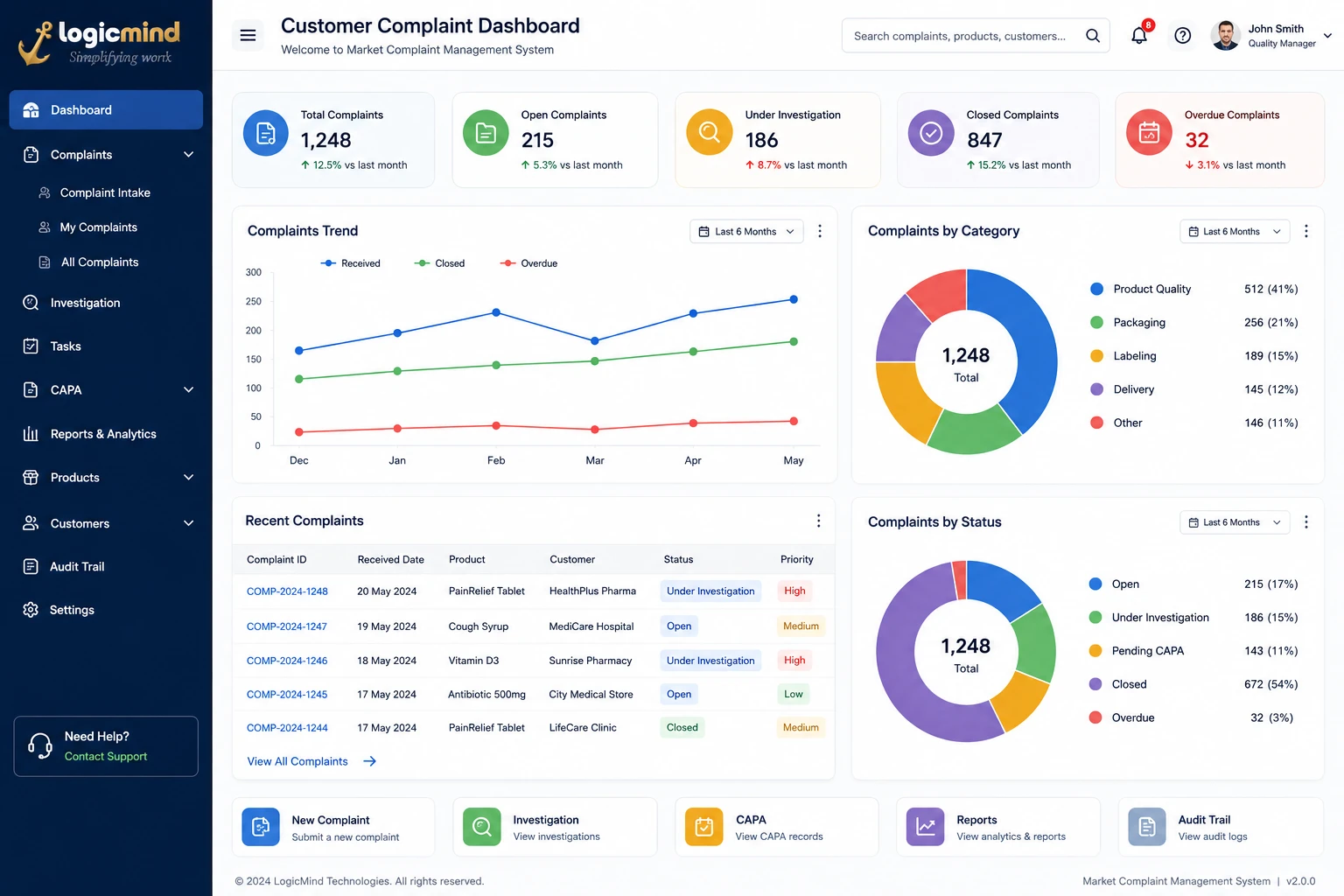Viewport: 1344px width, 896px height.
Task: Click the Packaging green legend dot
Action: click(1096, 322)
